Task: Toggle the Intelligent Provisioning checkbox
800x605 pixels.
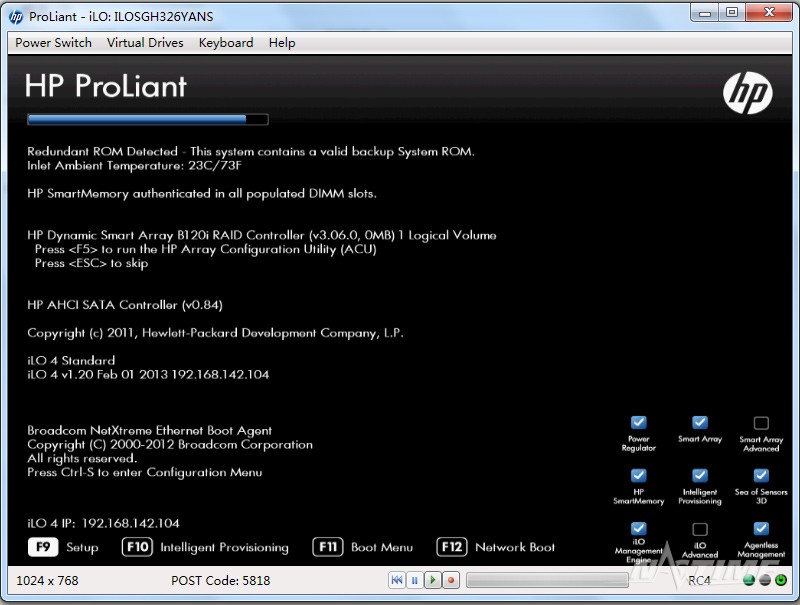Action: pos(700,475)
